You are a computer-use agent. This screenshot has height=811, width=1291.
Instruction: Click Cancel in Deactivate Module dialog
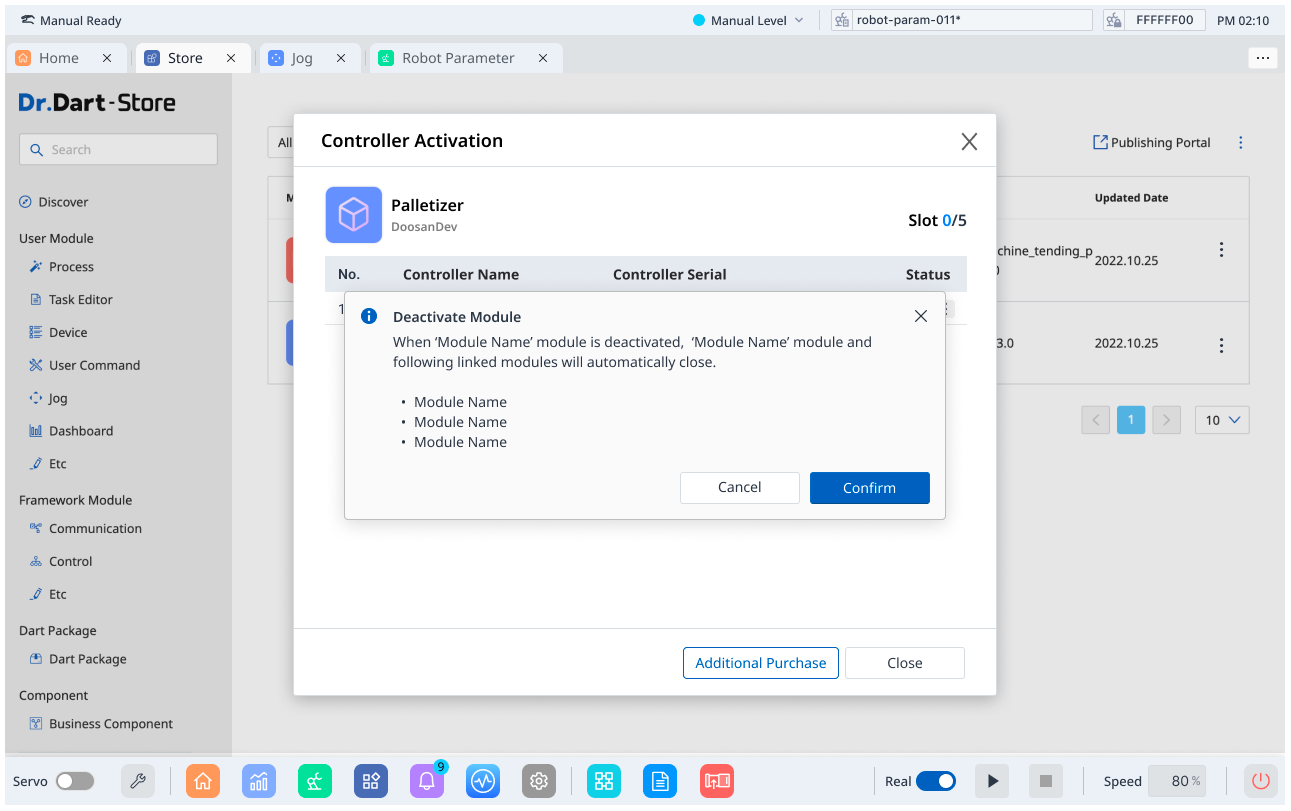click(739, 488)
